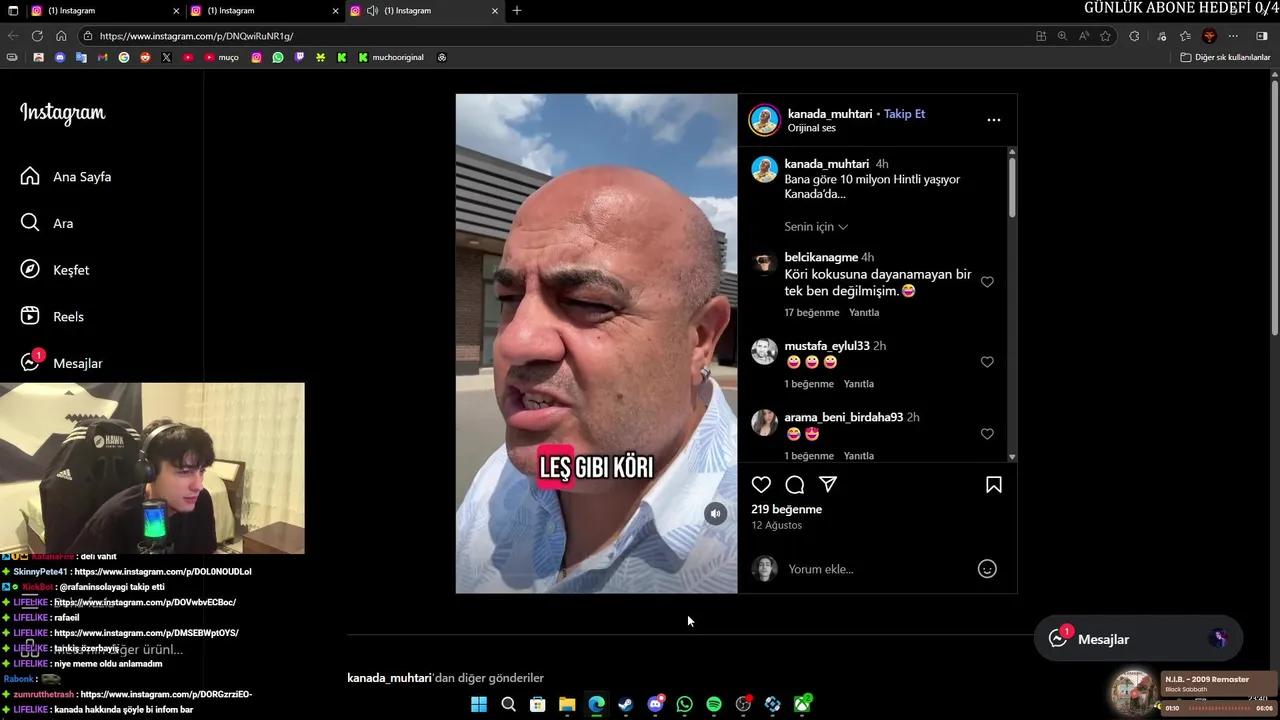Viewport: 1280px width, 720px height.
Task: Like arama_beni_birdaha93's comment
Action: tap(987, 434)
